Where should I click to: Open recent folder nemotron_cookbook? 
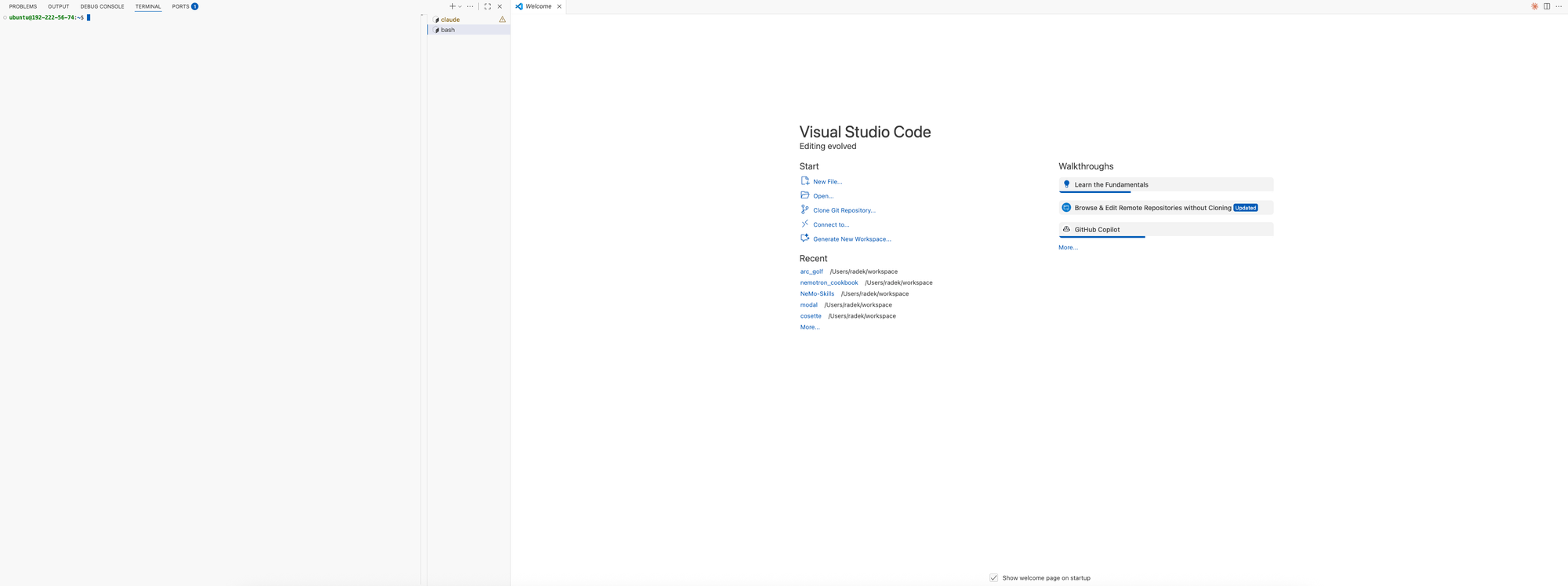pos(829,282)
